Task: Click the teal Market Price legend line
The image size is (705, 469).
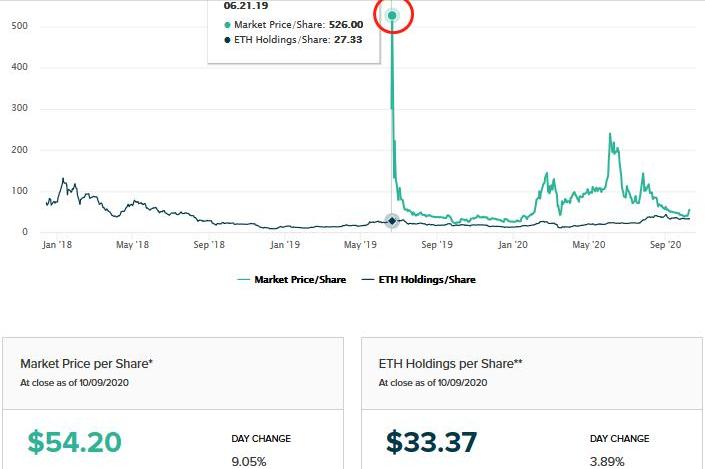Action: point(243,280)
